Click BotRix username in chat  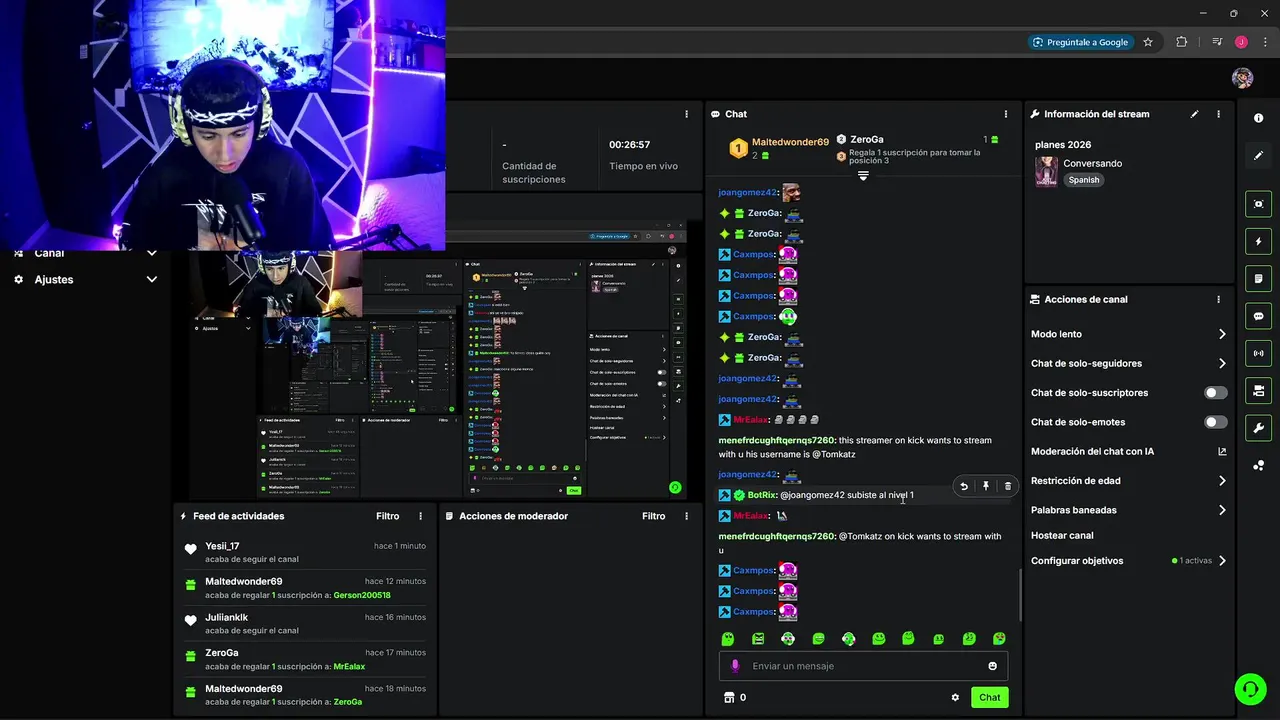pos(762,495)
